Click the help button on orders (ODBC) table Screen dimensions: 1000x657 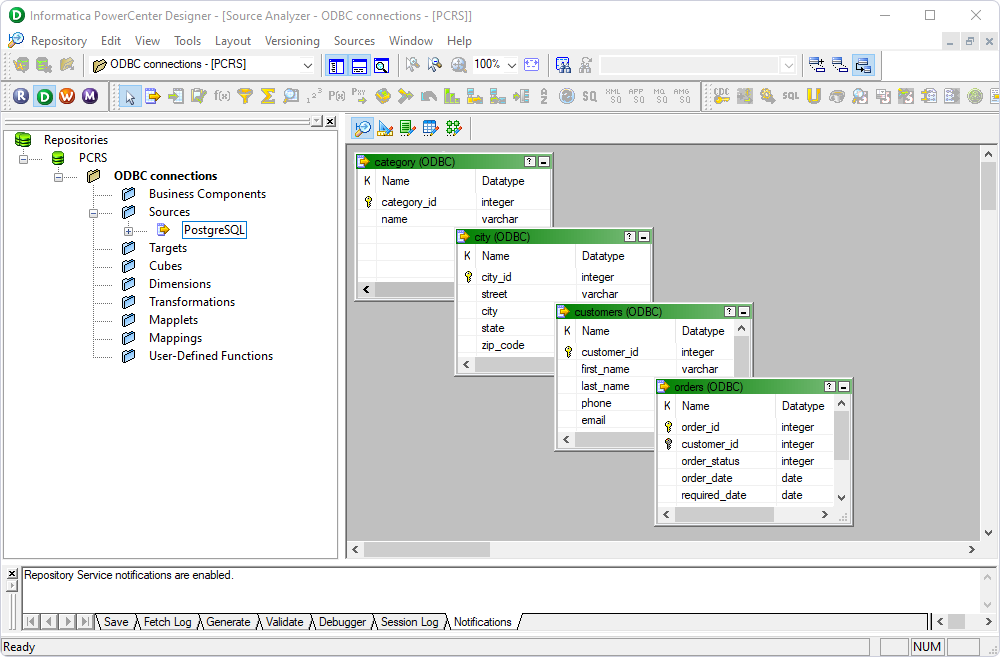pos(828,387)
